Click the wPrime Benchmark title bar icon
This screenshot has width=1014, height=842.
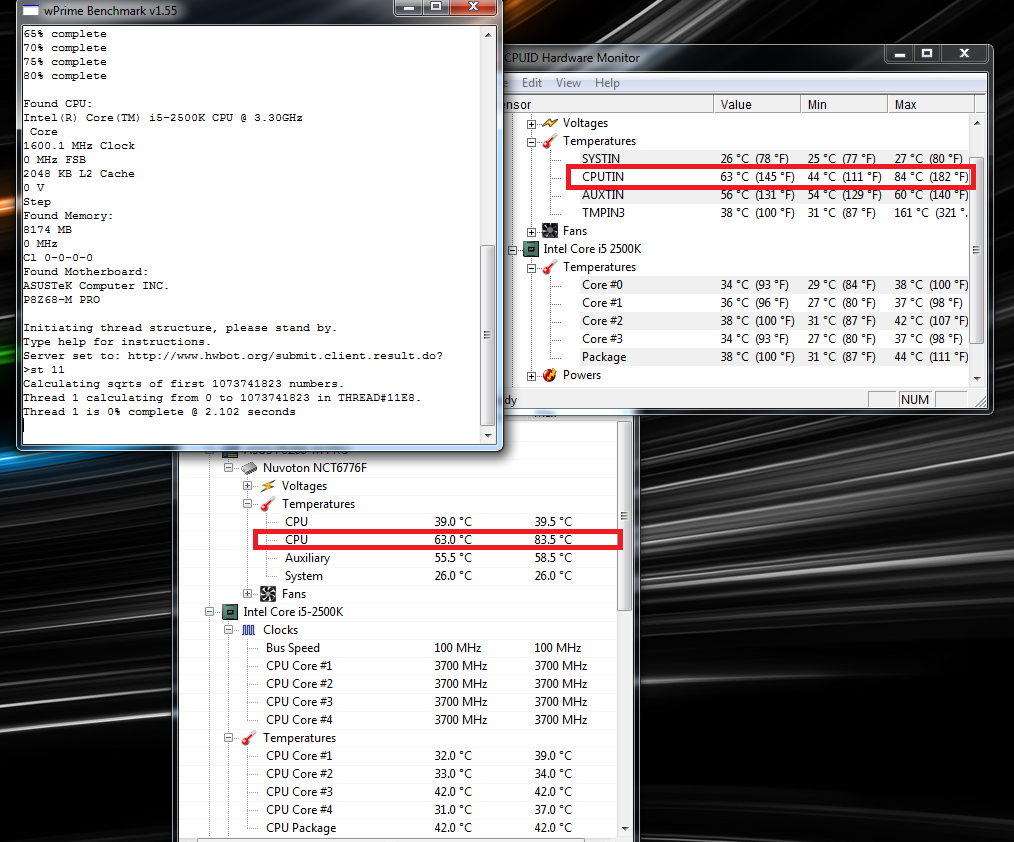point(30,10)
